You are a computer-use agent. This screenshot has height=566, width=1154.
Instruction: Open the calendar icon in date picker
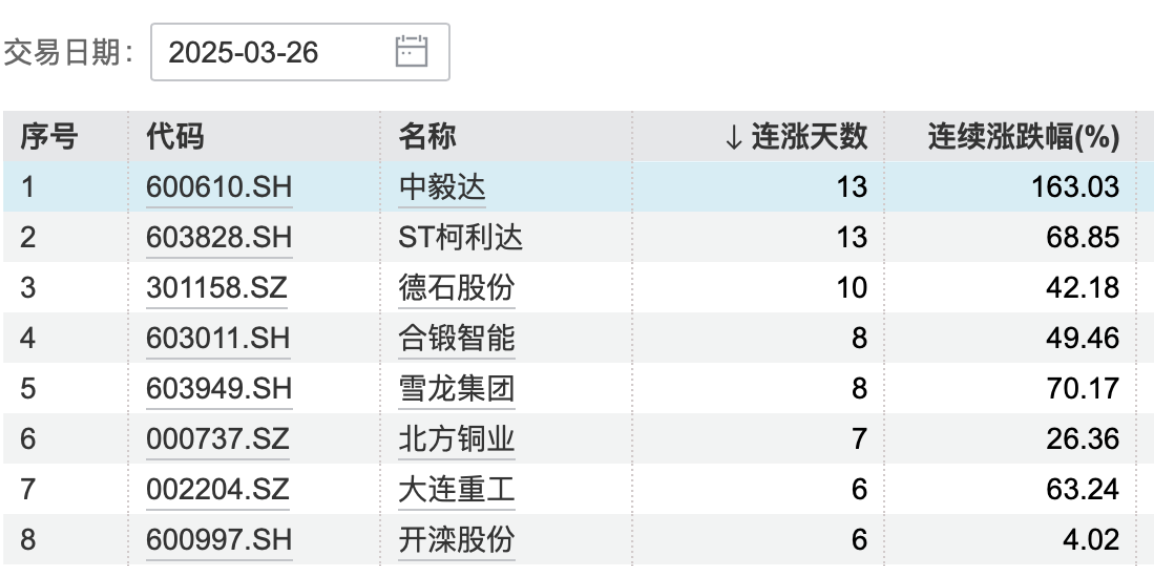[411, 52]
